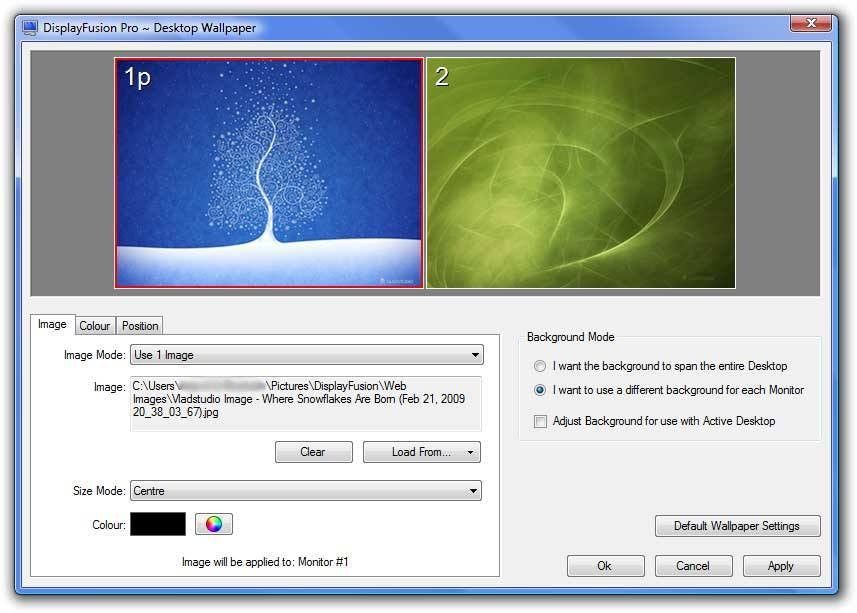Open the colour picker wheel icon
The height and width of the screenshot is (613, 857).
click(213, 523)
